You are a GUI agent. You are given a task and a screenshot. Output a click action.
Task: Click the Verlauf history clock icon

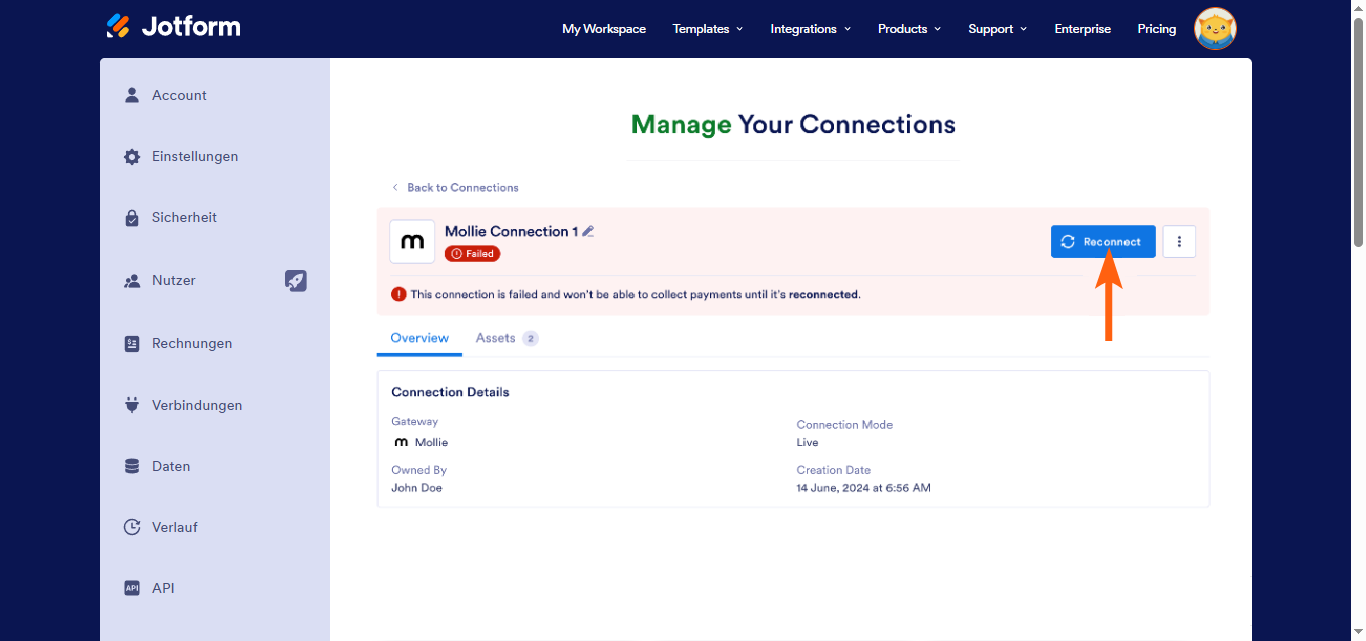tap(131, 527)
